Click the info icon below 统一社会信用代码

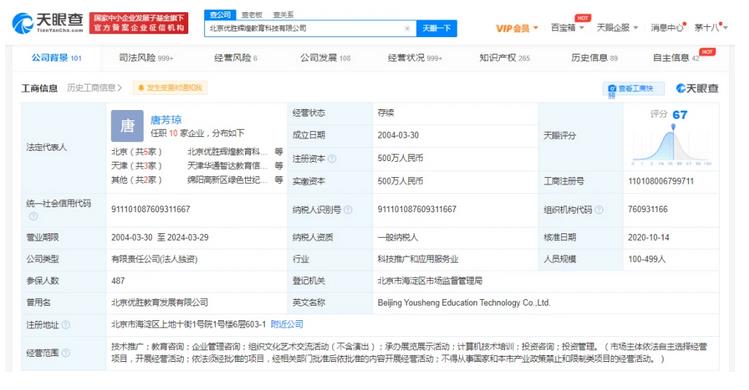33,216
